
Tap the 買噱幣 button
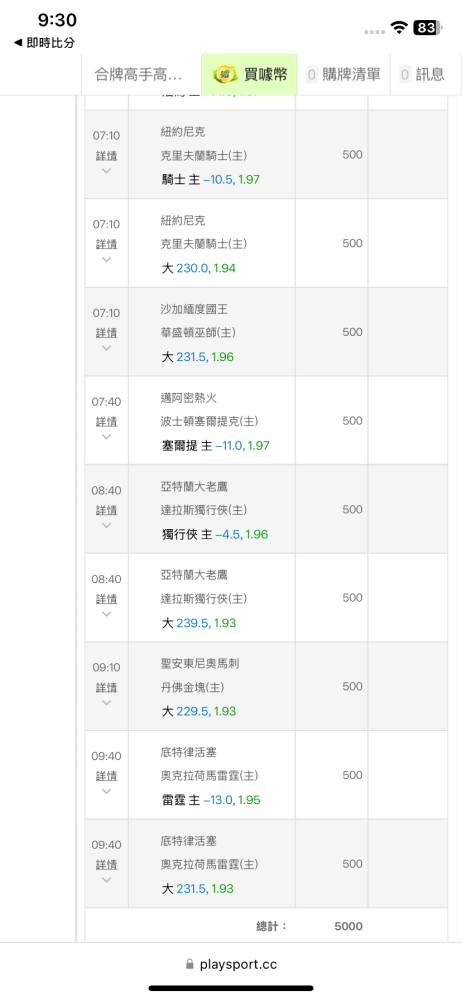[x=250, y=75]
